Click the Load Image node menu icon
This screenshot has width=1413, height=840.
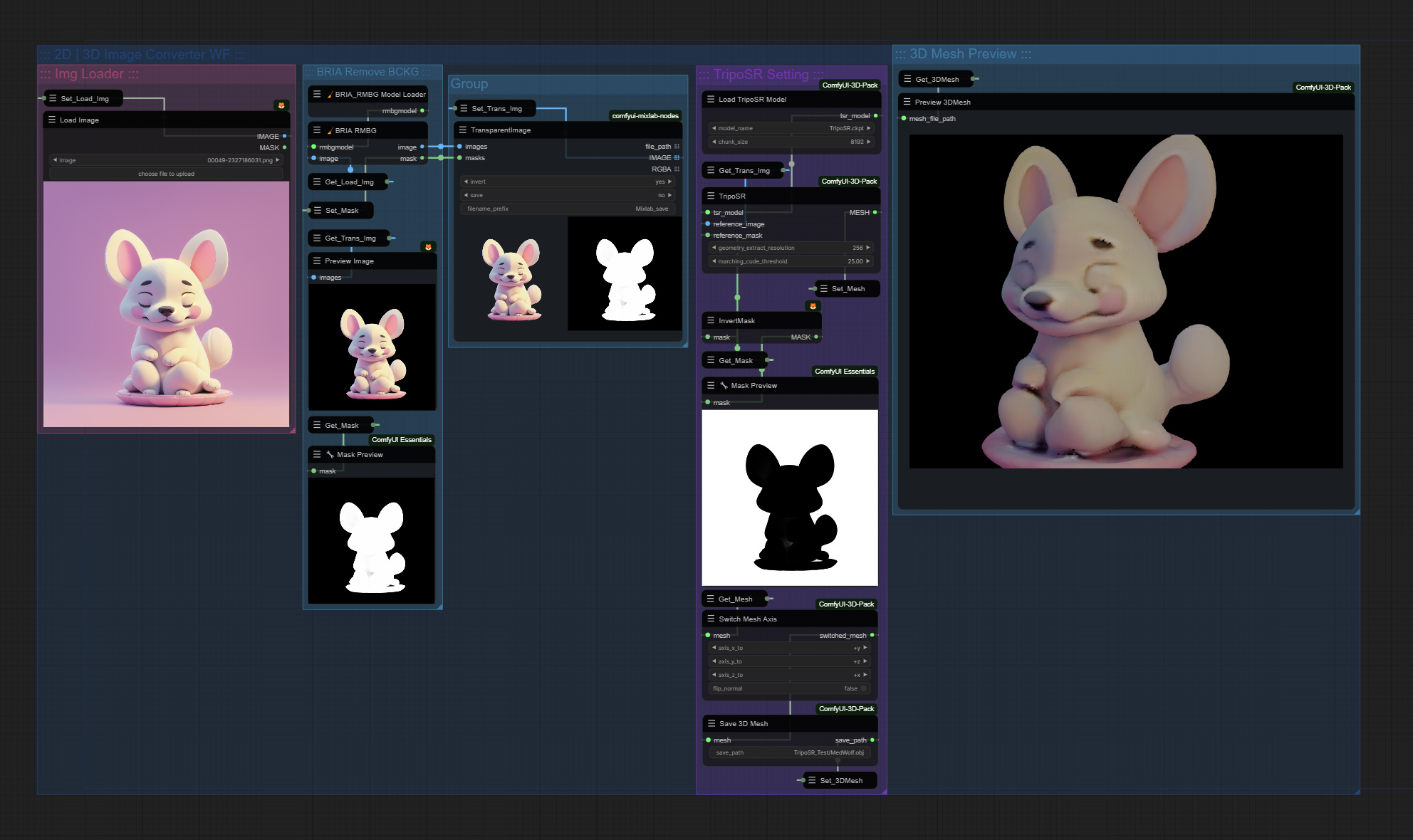pyautogui.click(x=52, y=120)
